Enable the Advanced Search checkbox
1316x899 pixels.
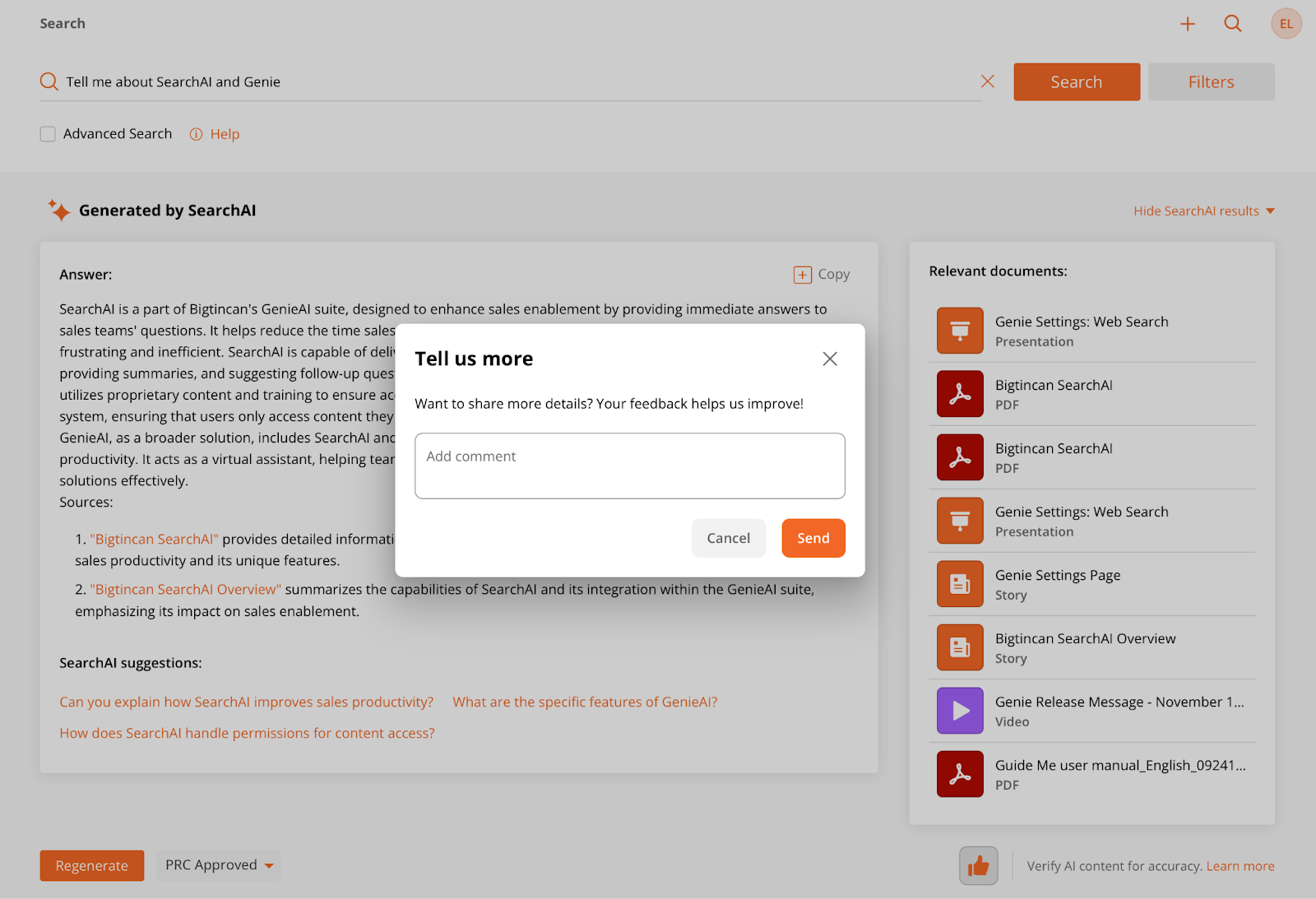coord(48,134)
